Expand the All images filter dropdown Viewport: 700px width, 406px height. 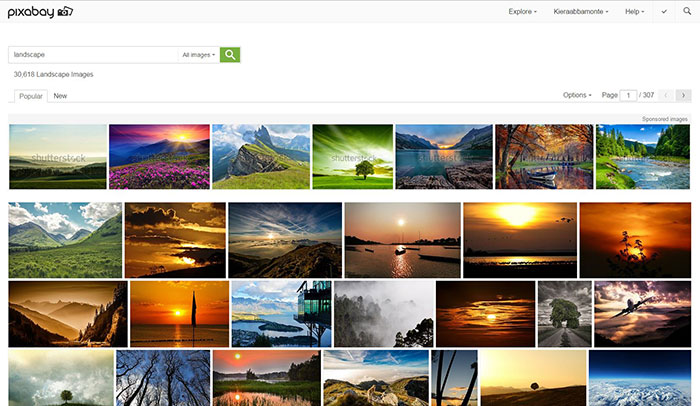(199, 54)
